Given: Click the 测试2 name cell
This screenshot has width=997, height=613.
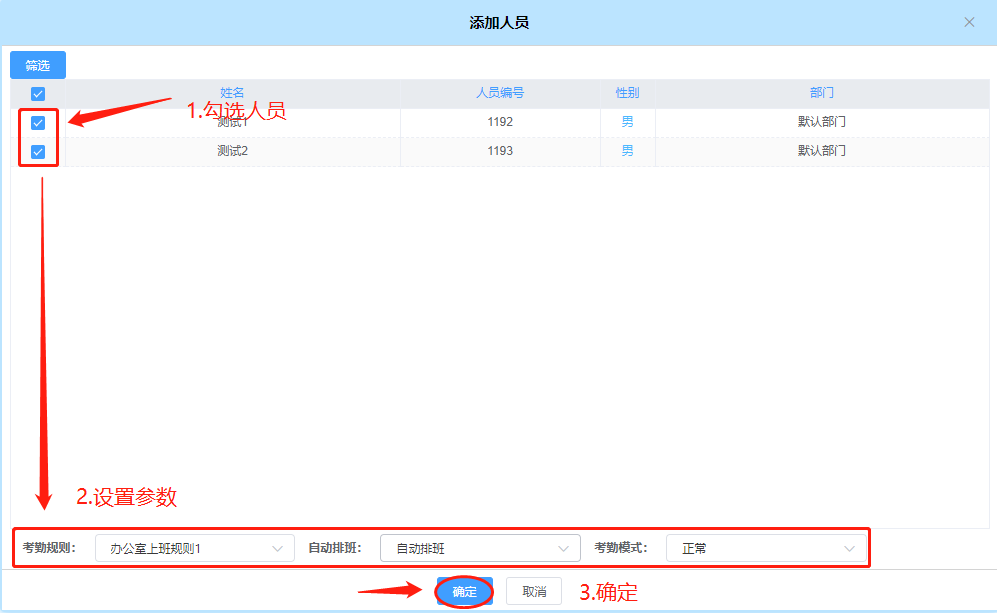Looking at the screenshot, I should point(232,151).
